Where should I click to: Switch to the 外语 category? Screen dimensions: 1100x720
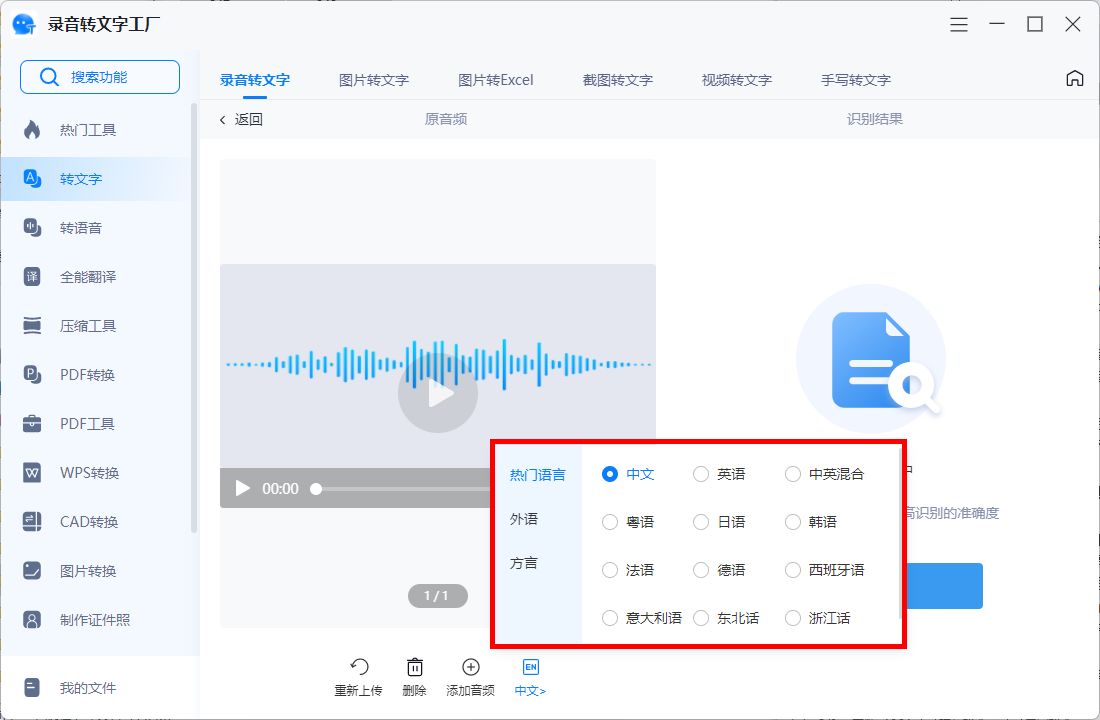pos(524,519)
